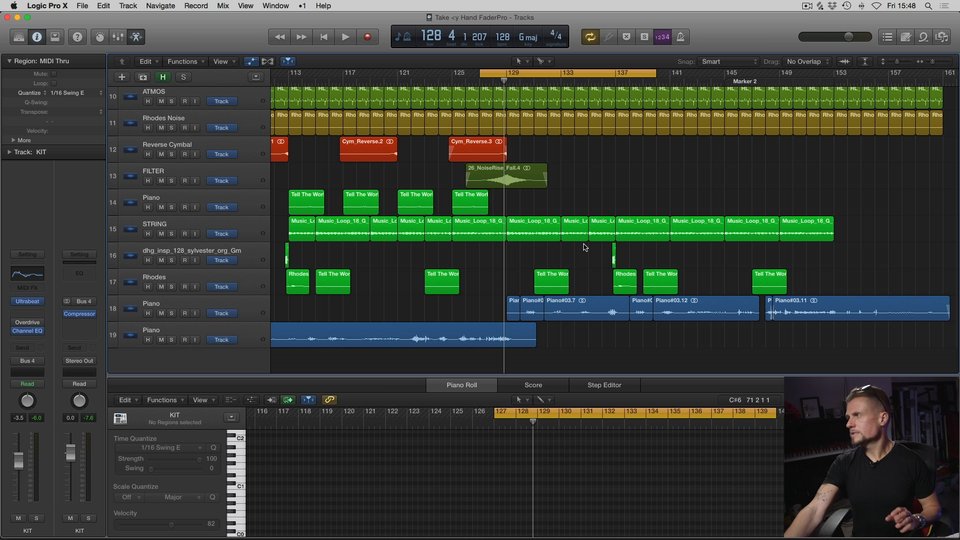This screenshot has width=960, height=540.
Task: Record-enable the STRING track
Action: click(184, 233)
